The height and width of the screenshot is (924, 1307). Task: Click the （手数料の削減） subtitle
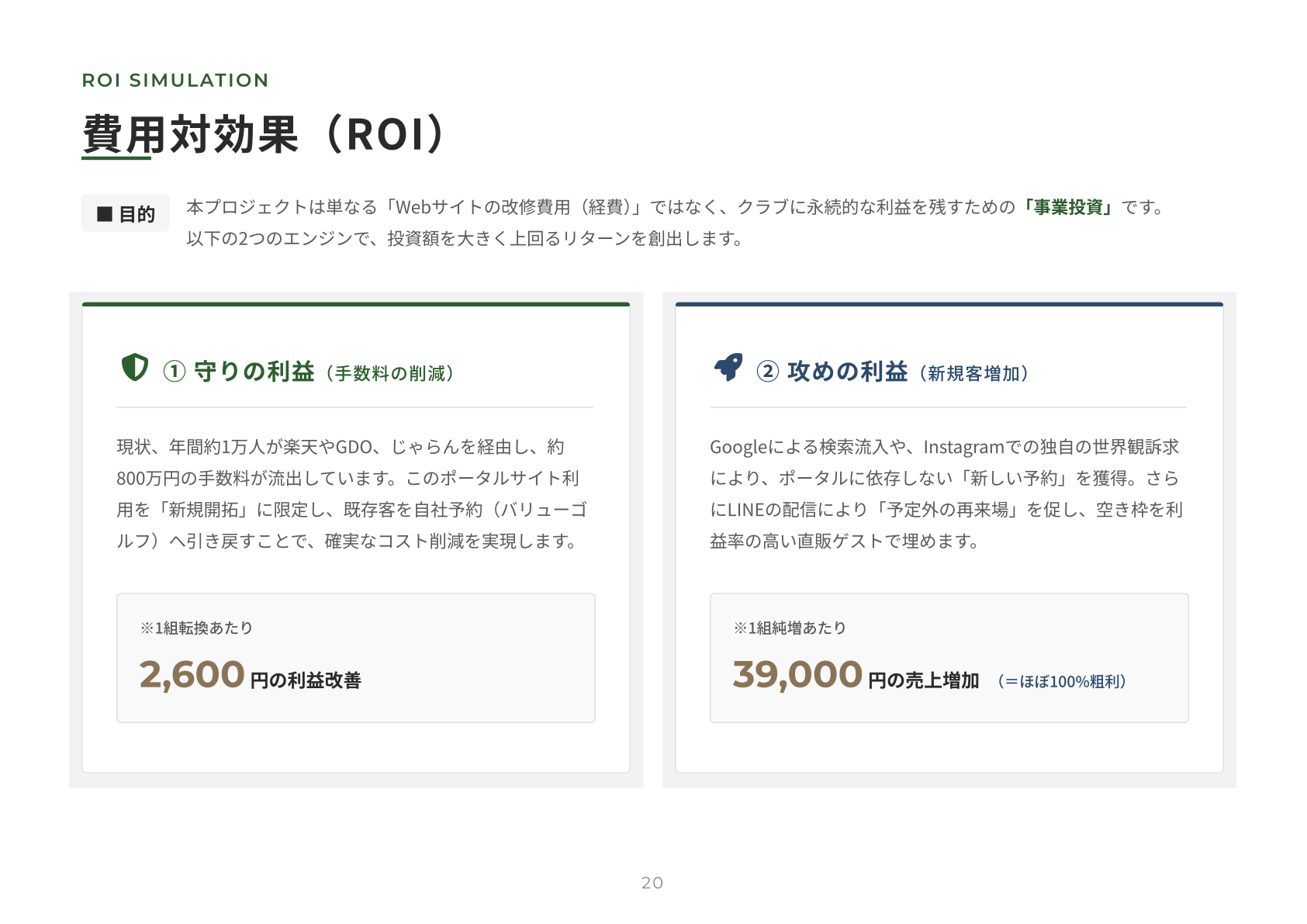(x=389, y=374)
